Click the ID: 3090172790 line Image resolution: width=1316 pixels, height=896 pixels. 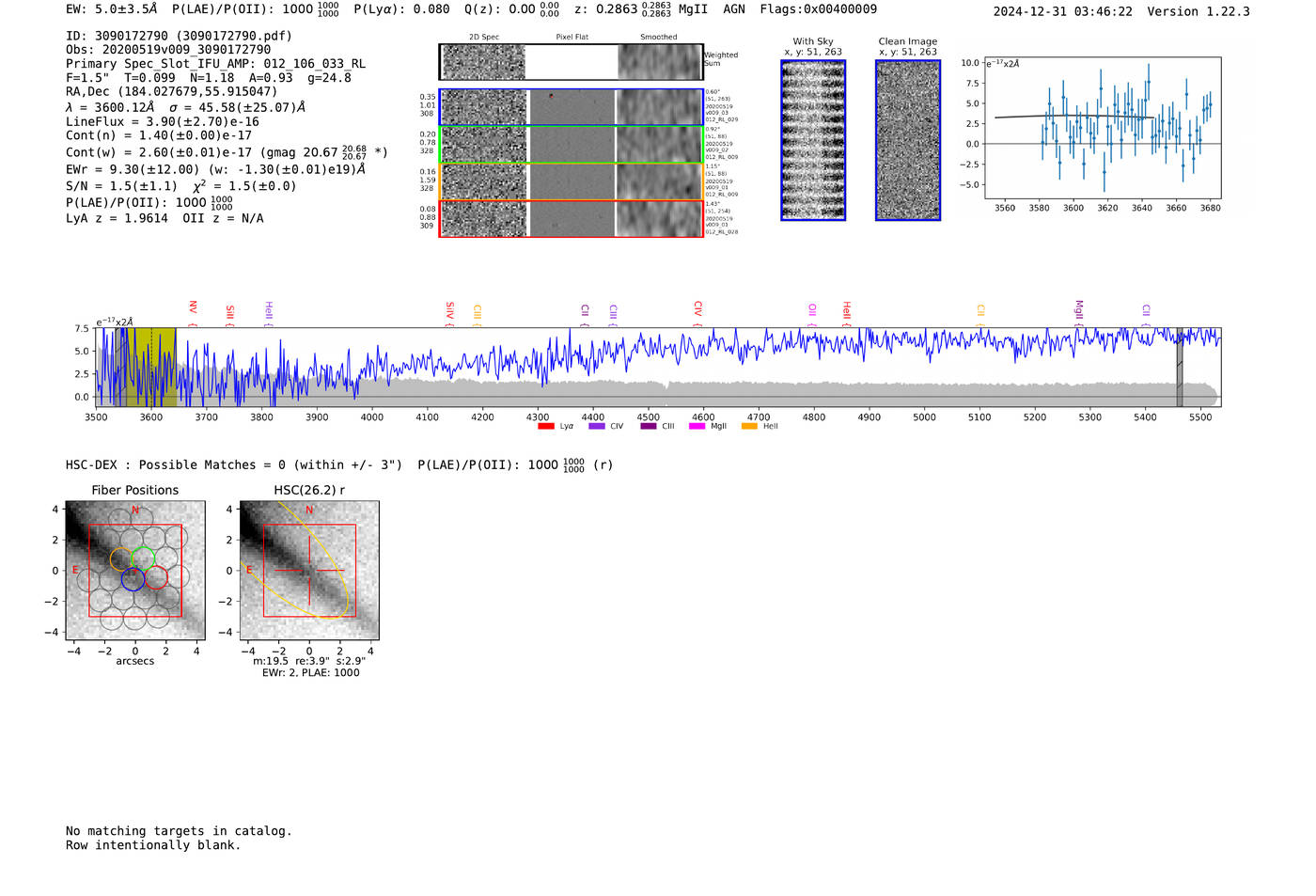click(179, 36)
